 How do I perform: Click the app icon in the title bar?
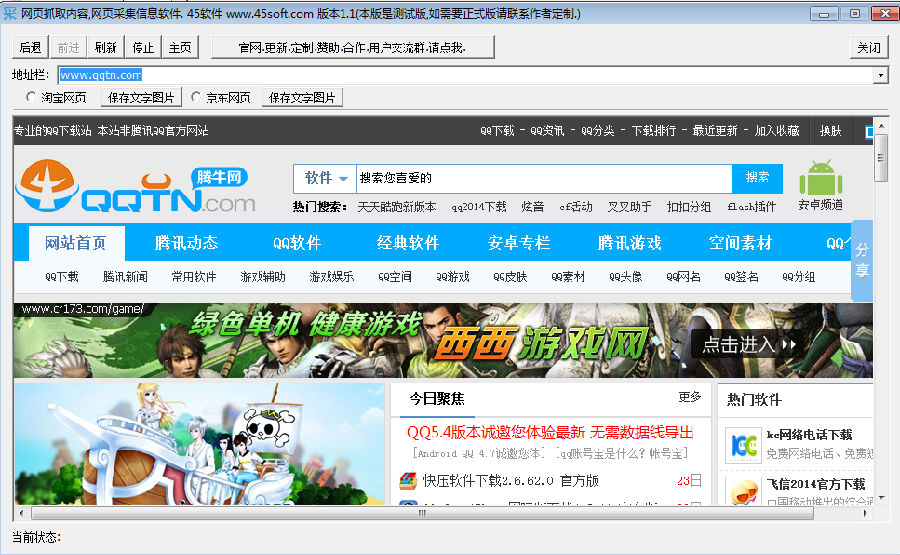pyautogui.click(x=10, y=13)
